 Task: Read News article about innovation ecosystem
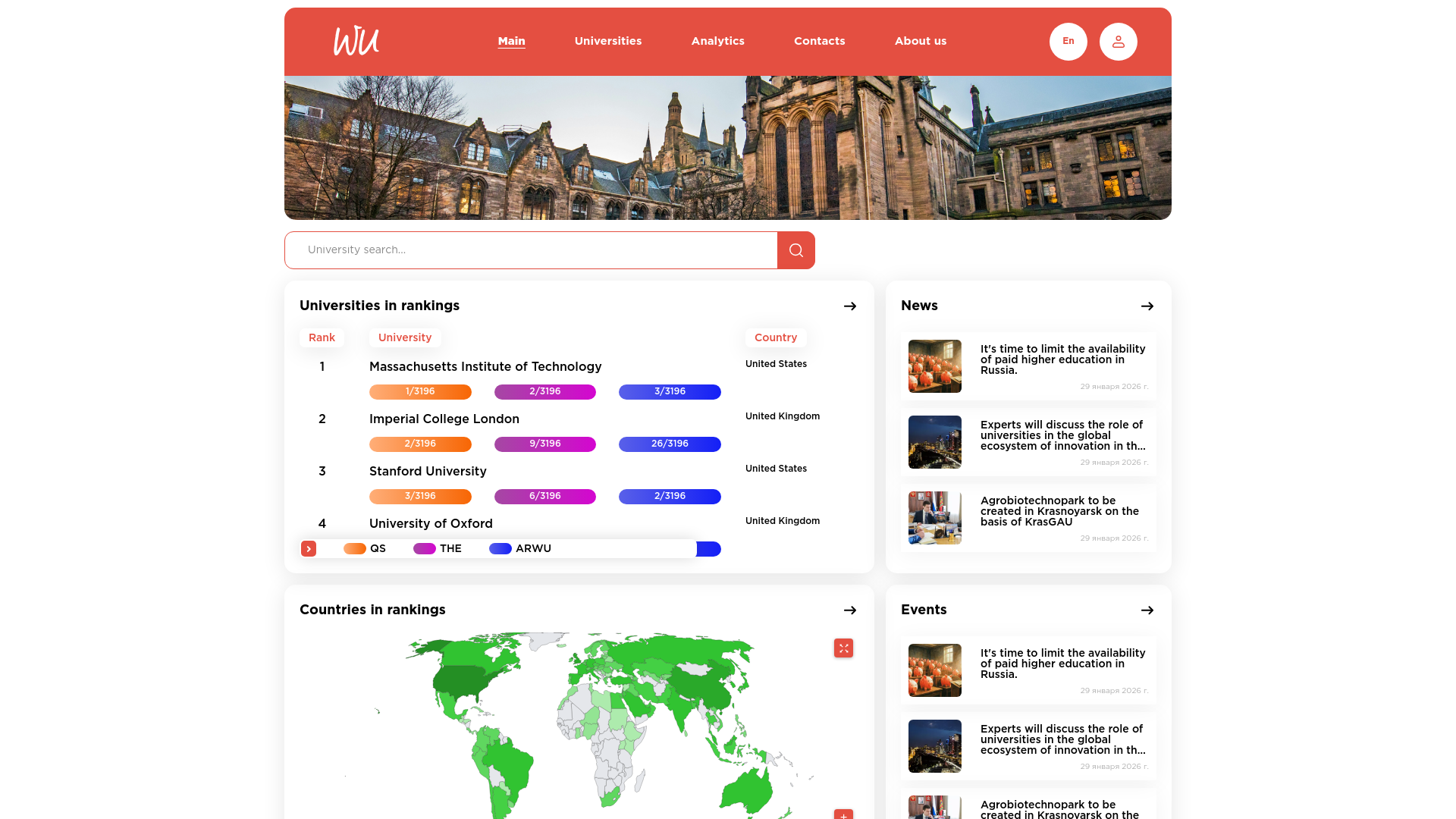pos(1062,435)
